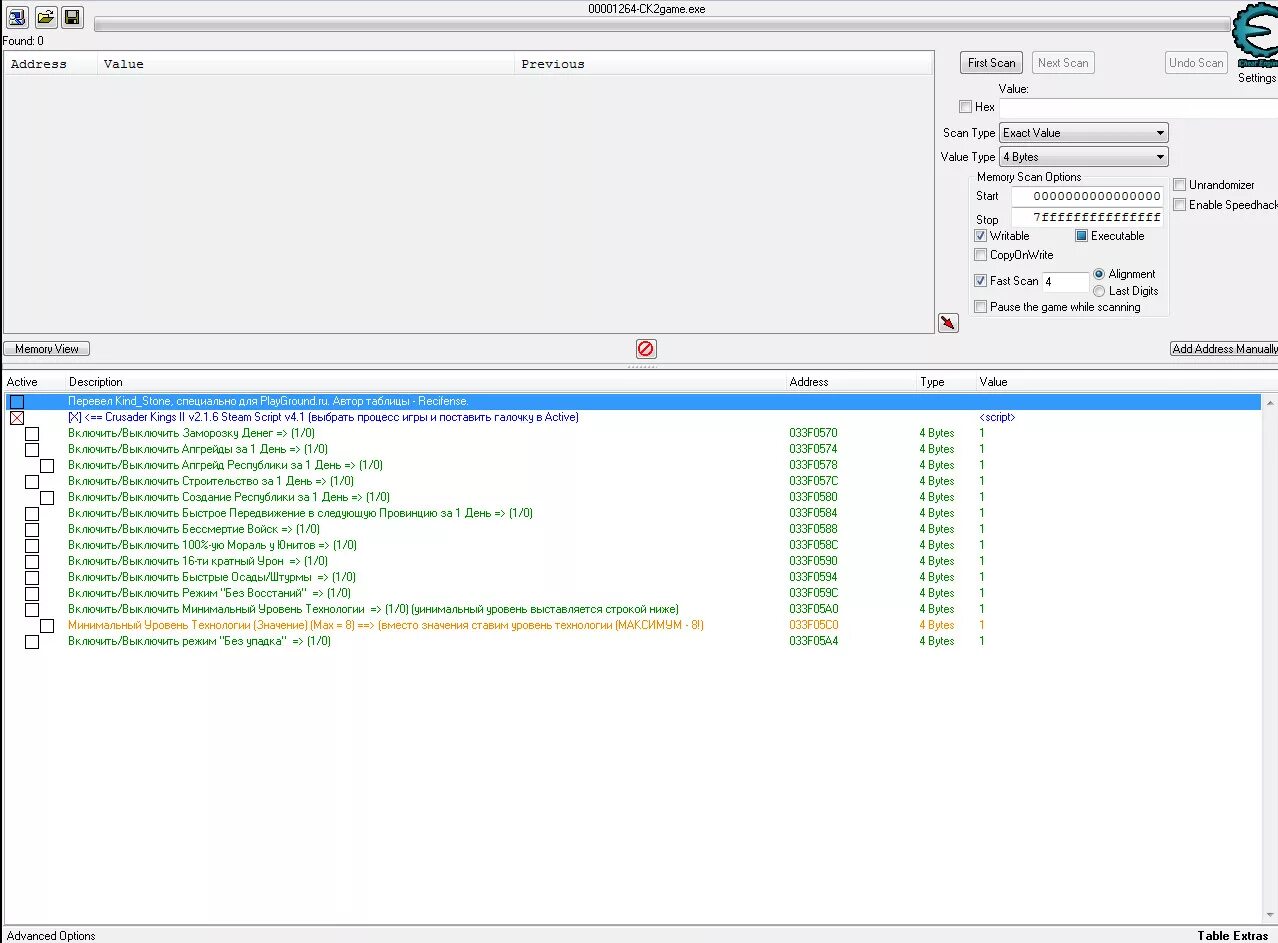Open Cheat Engine logo settings
The image size is (1278, 943).
pyautogui.click(x=1254, y=36)
